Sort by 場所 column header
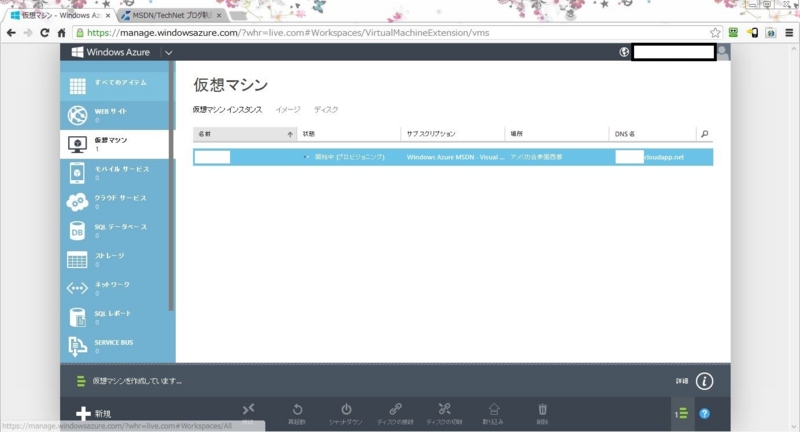The height and width of the screenshot is (432, 800). coord(557,134)
